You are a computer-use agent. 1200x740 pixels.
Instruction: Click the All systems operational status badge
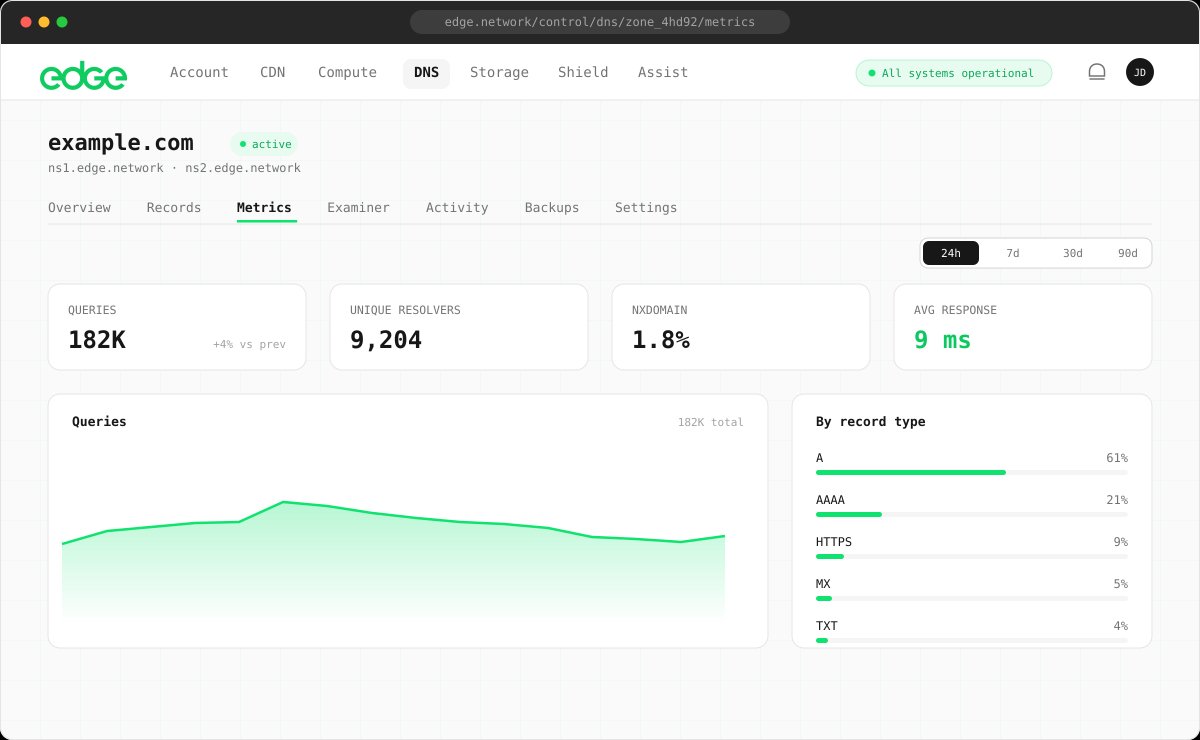click(954, 73)
